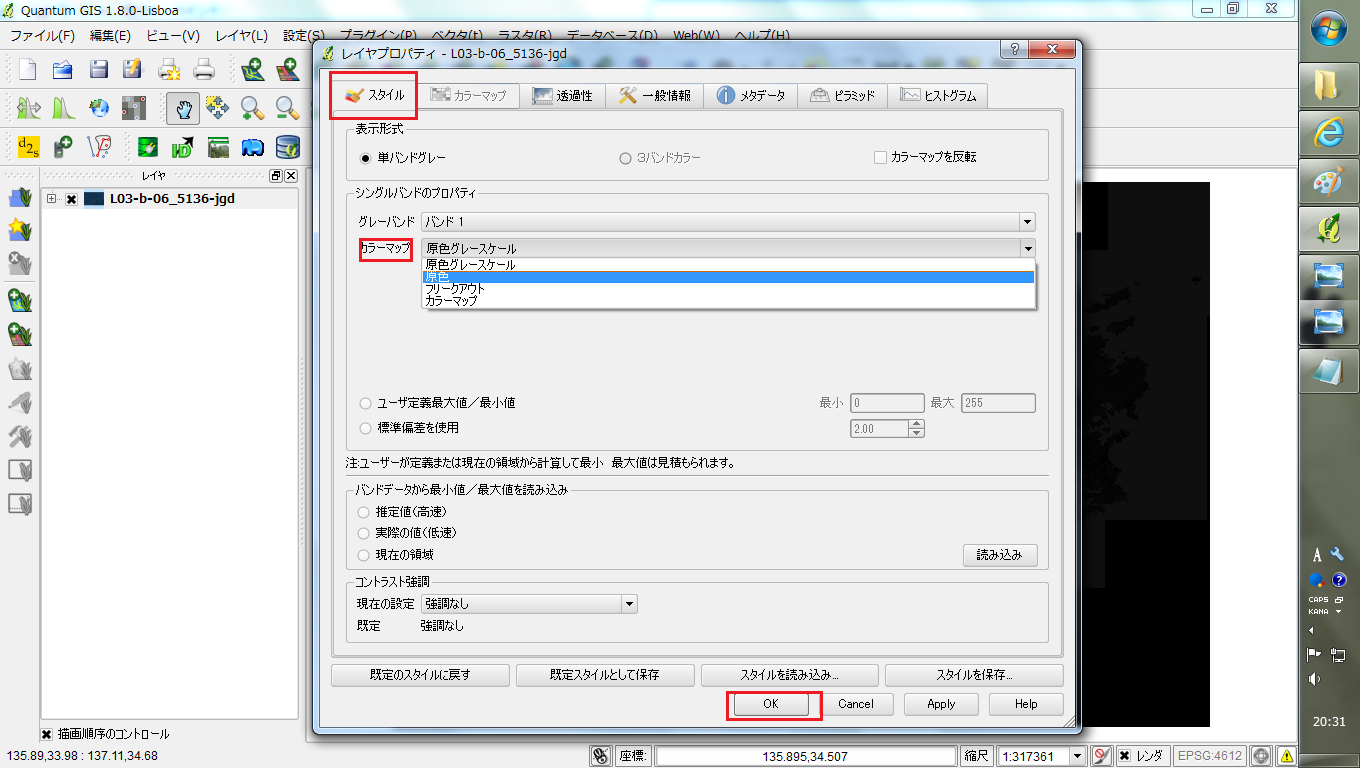Select the 単バンドグレー radio button
Image resolution: width=1360 pixels, height=768 pixels.
[366, 158]
